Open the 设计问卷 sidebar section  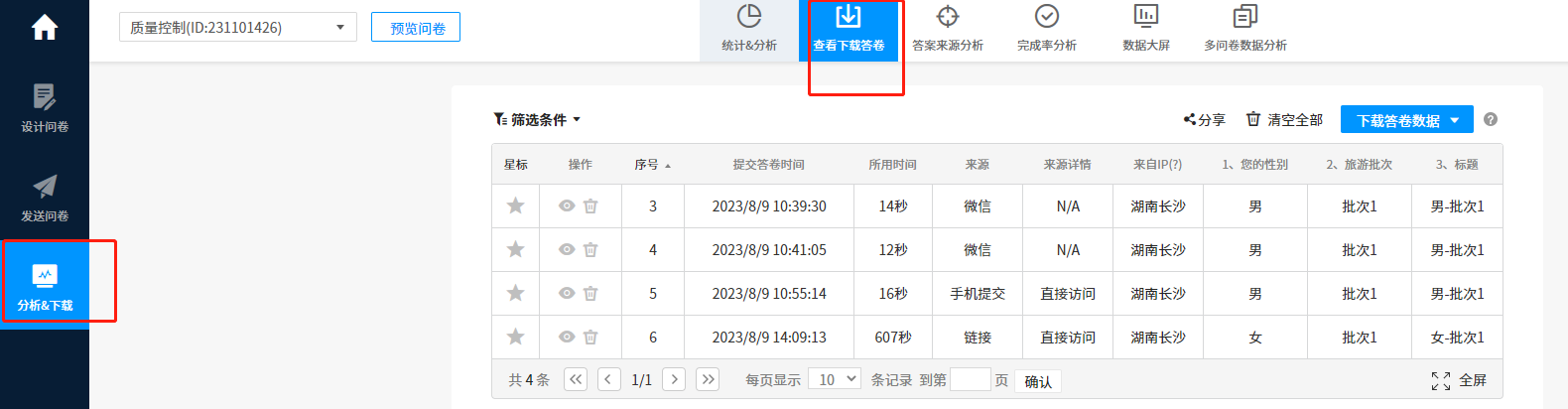coord(45,107)
